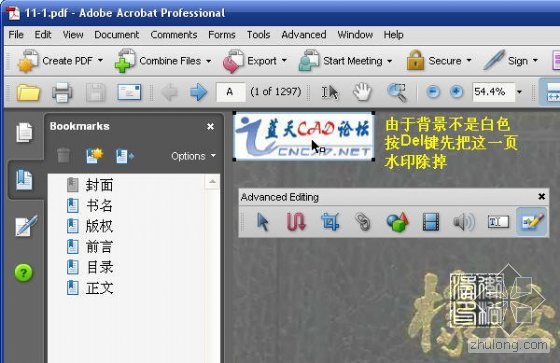Select the 版权 bookmark
The width and height of the screenshot is (560, 363).
(x=99, y=227)
